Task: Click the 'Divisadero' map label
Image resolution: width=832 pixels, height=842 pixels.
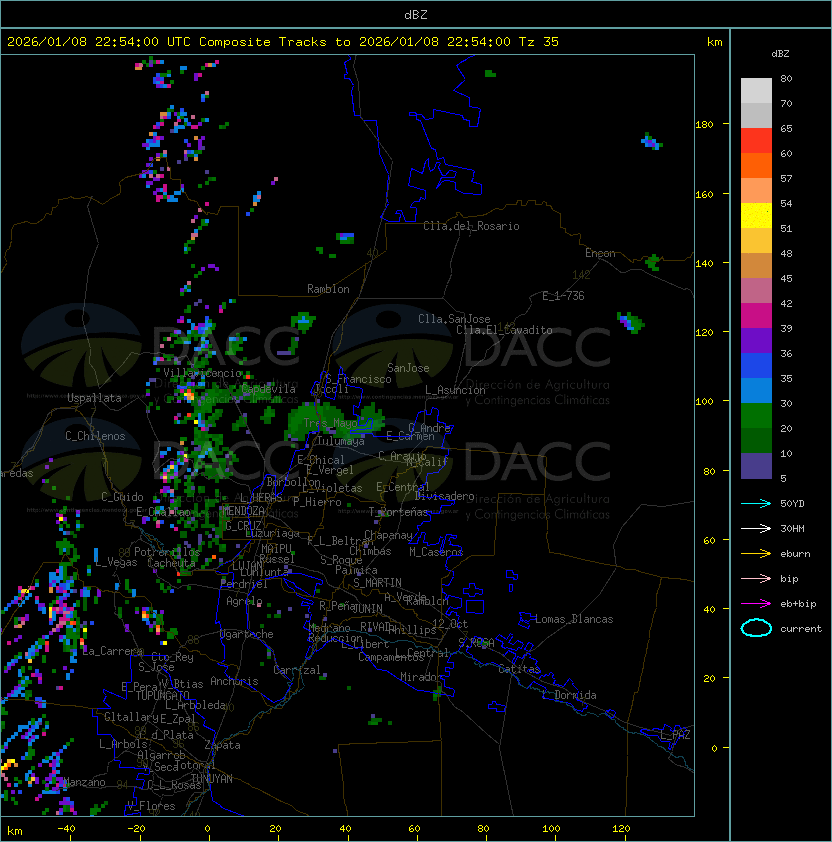Action: pyautogui.click(x=445, y=496)
